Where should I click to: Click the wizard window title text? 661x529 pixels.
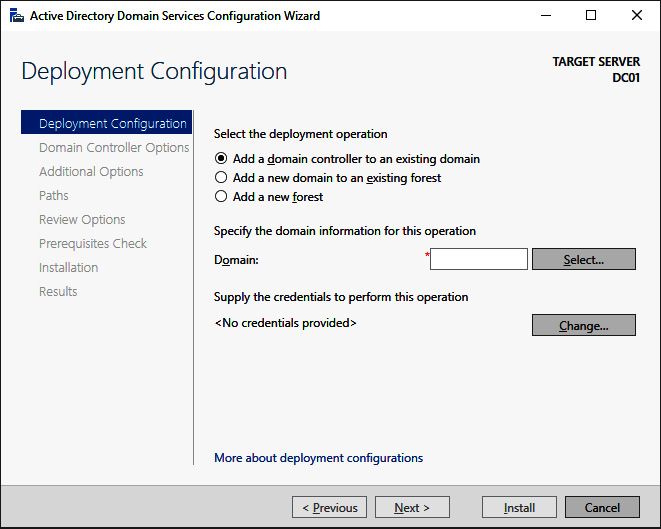point(175,16)
